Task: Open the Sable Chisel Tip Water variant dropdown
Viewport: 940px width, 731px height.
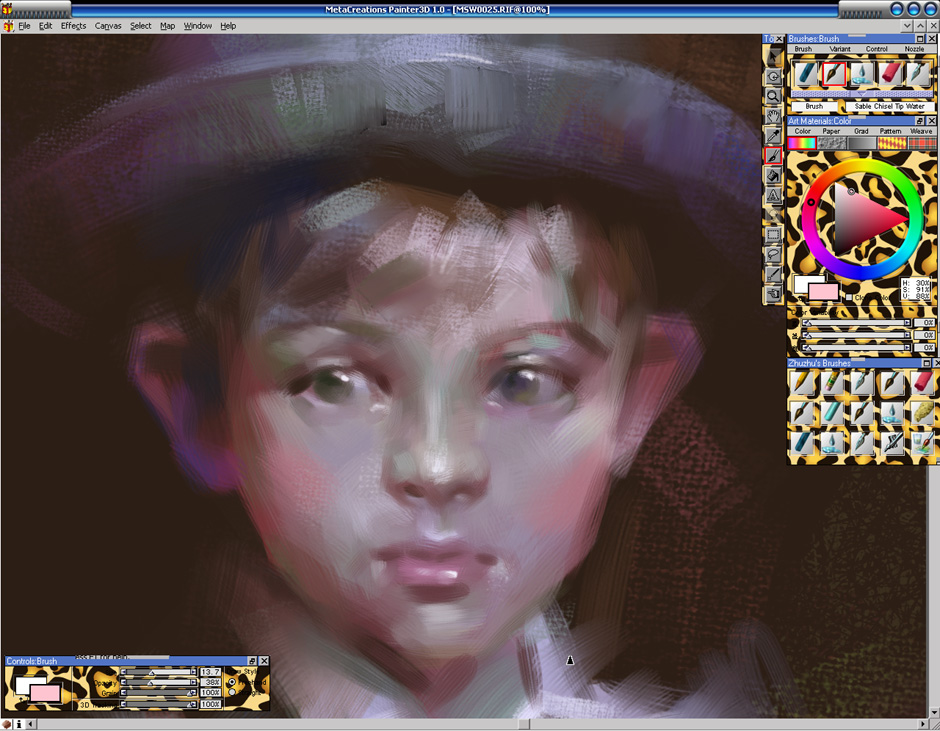Action: (x=890, y=106)
